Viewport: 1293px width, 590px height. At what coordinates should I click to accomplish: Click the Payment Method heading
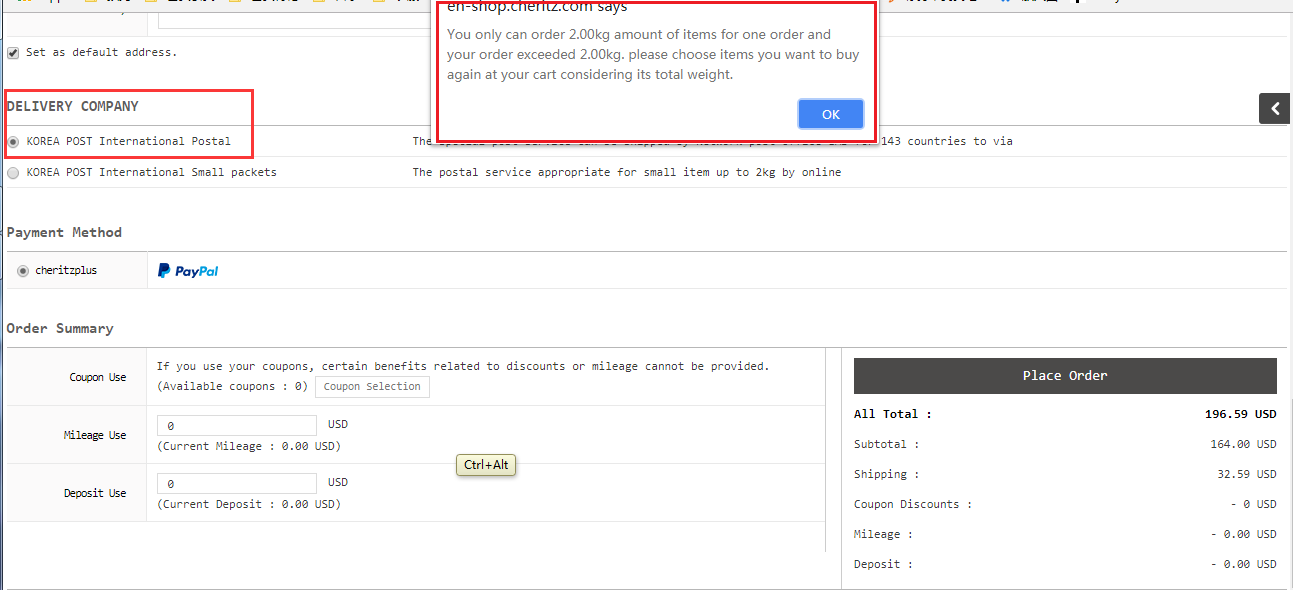point(64,232)
